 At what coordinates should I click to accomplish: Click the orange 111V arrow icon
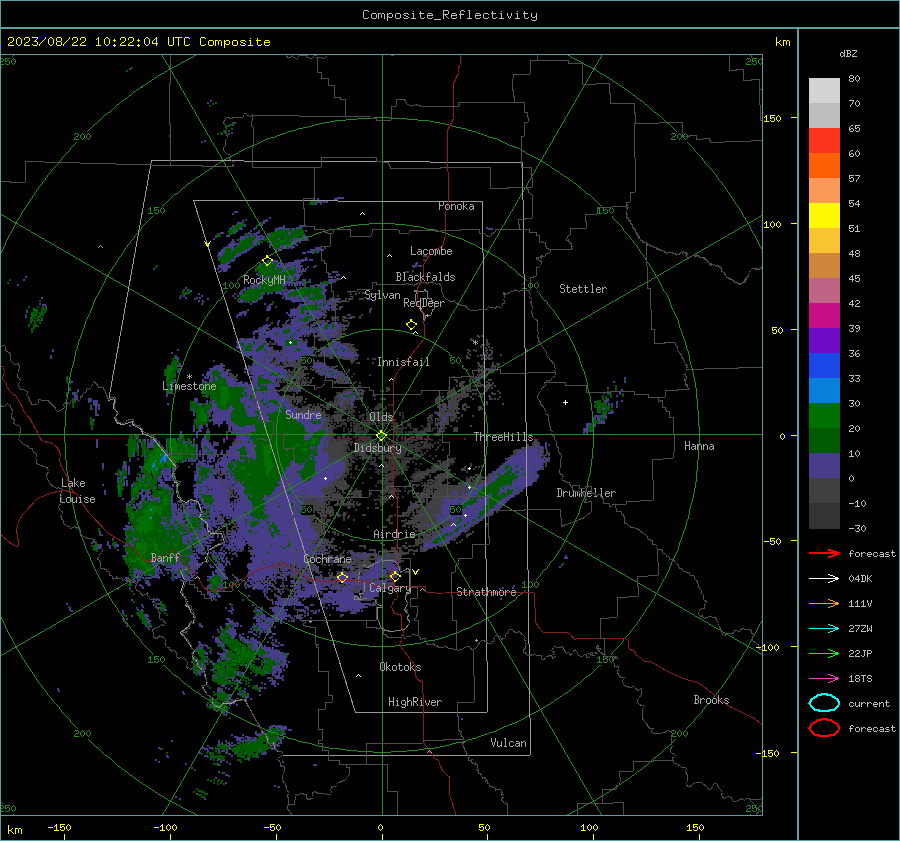[824, 603]
